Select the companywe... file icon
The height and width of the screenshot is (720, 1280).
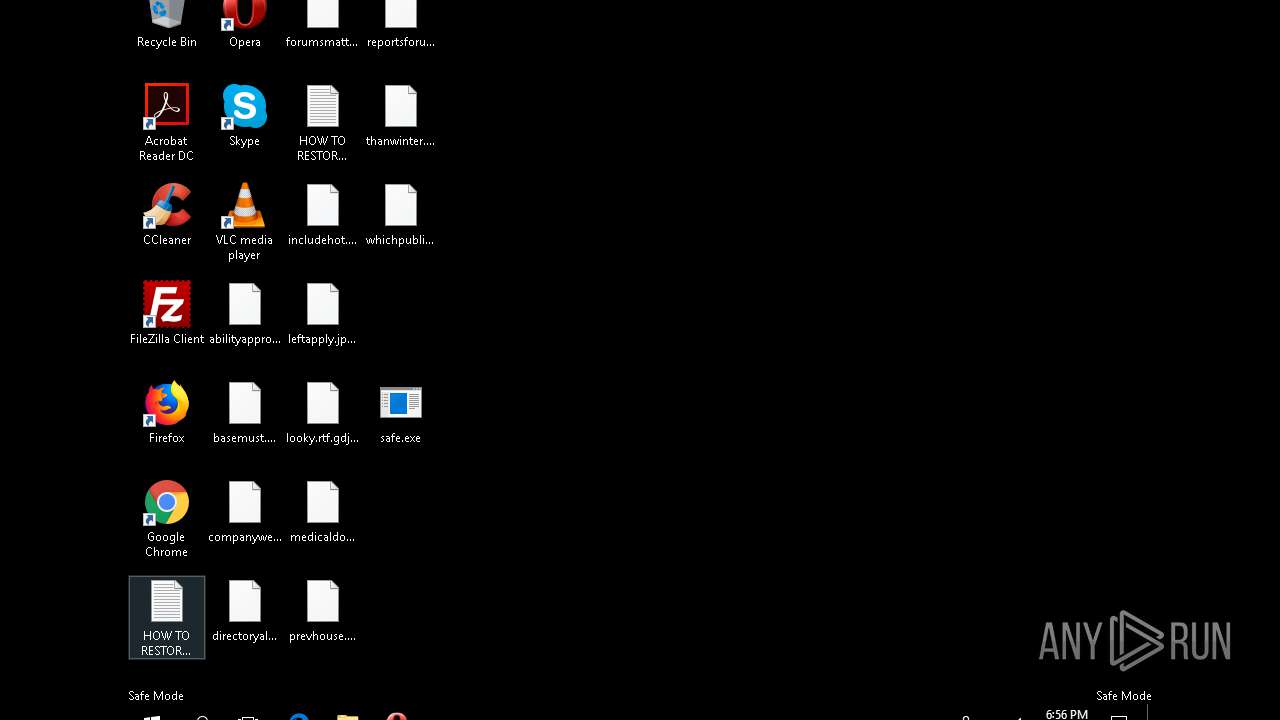[x=244, y=511]
